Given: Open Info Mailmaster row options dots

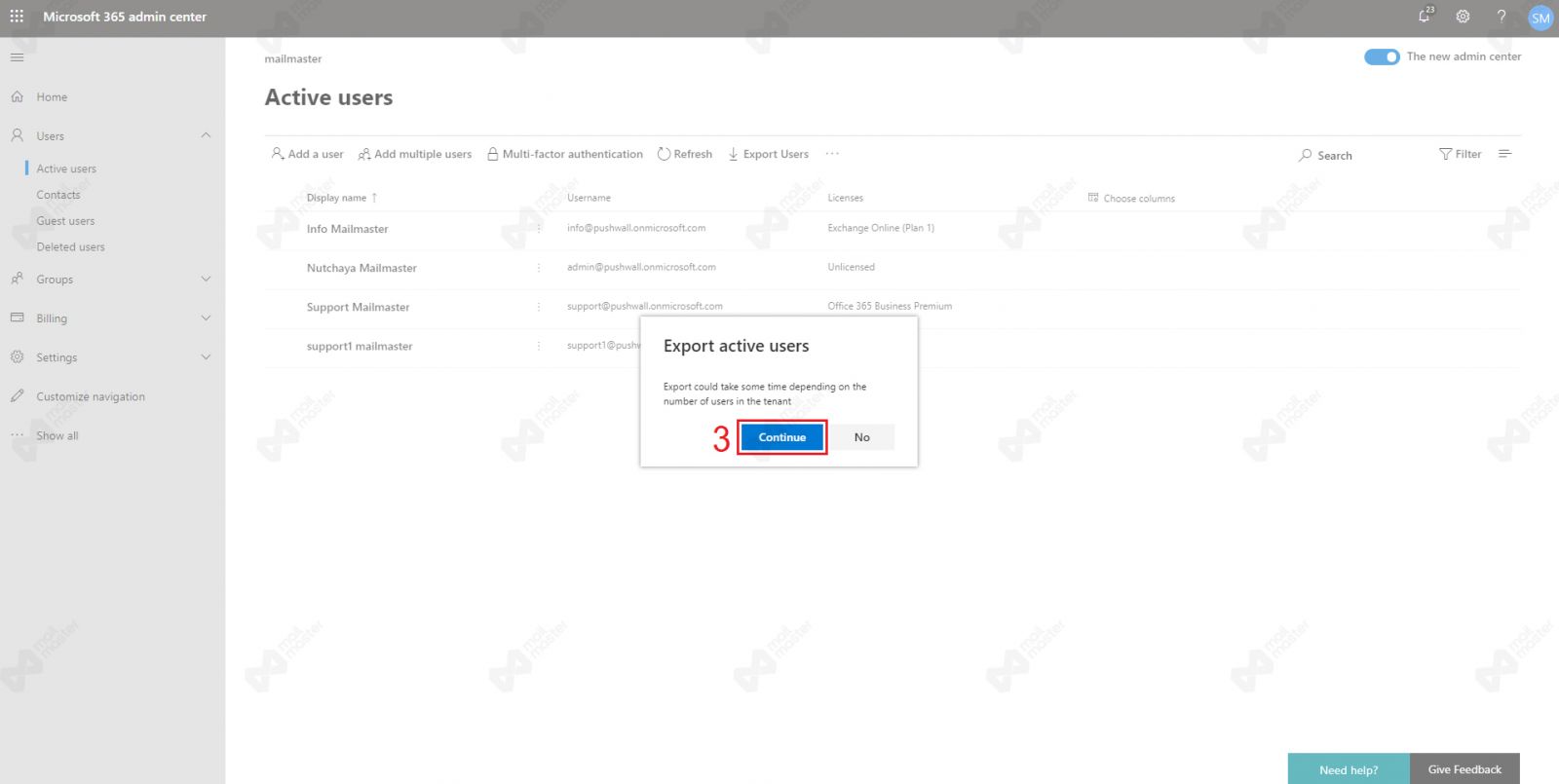Looking at the screenshot, I should (x=538, y=228).
